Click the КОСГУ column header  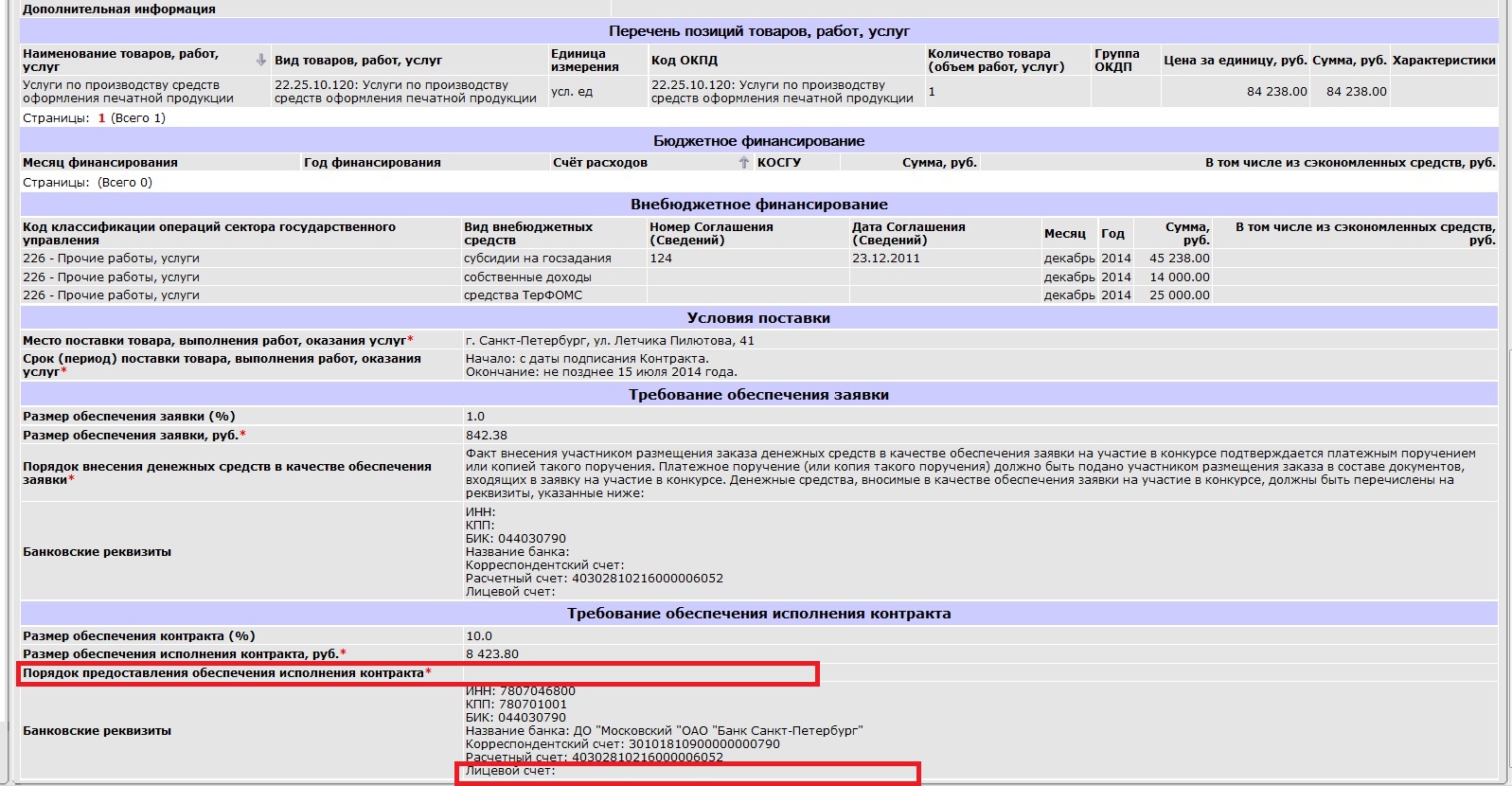778,163
